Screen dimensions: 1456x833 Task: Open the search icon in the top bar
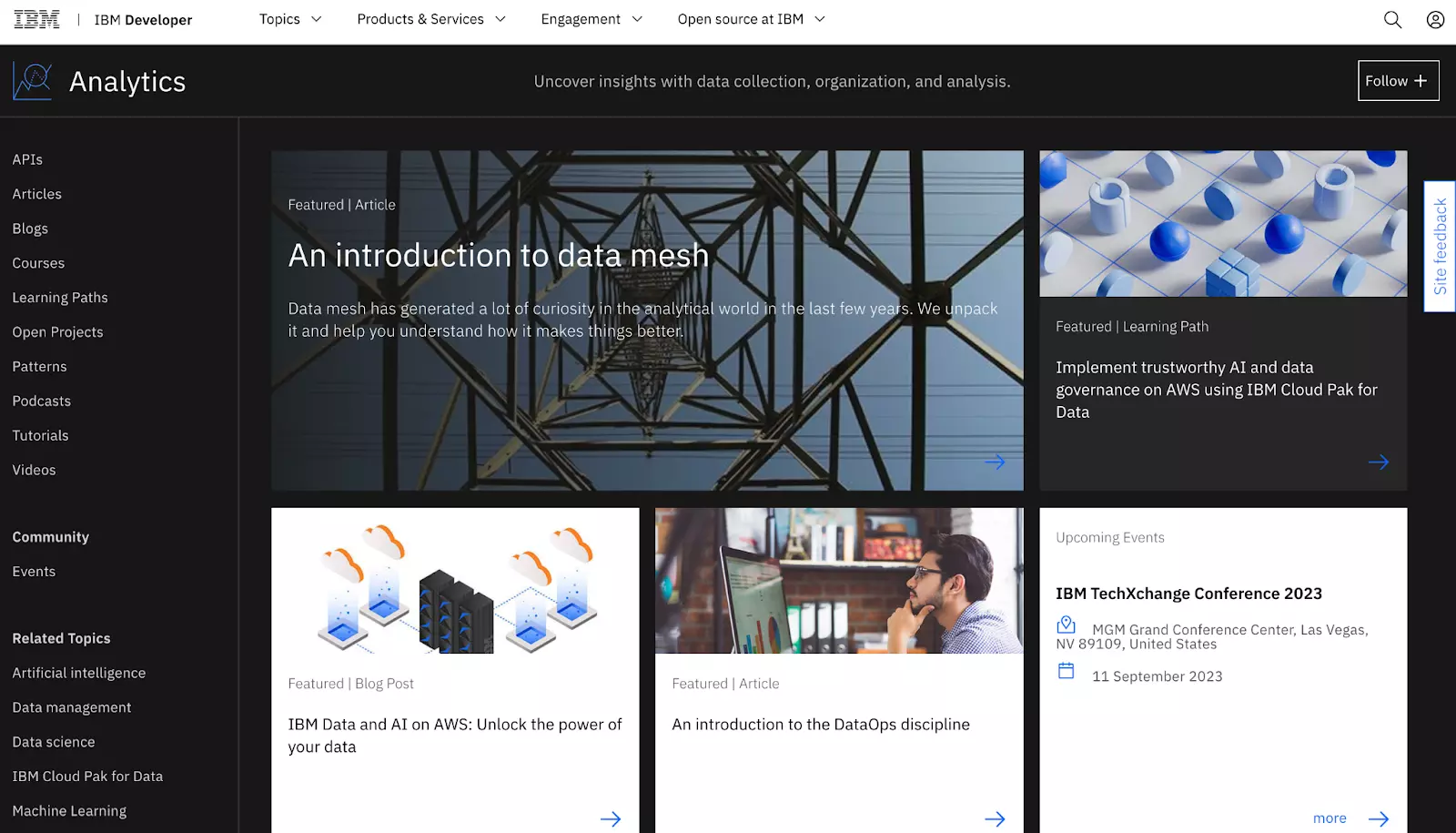point(1392,19)
